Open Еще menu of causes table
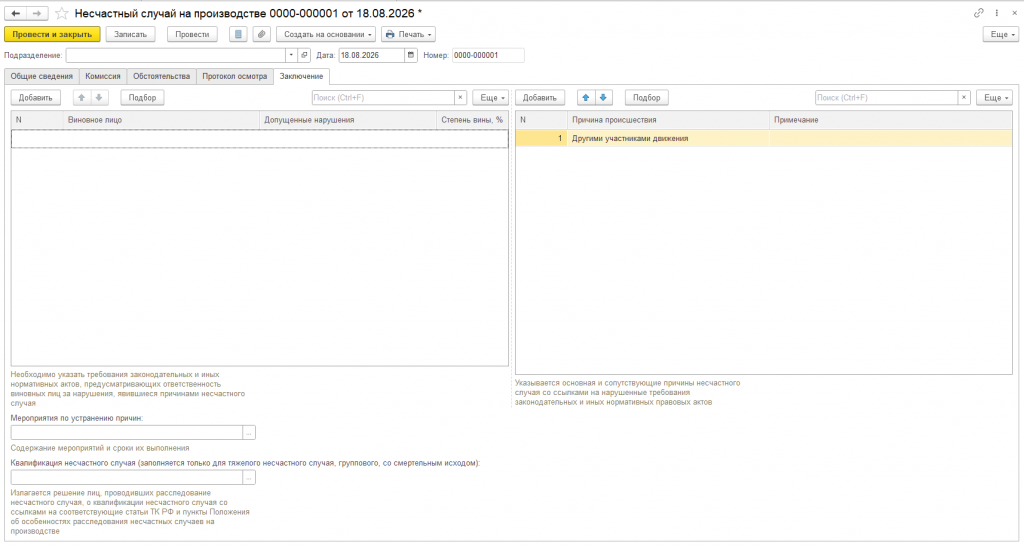Image resolution: width=1024 pixels, height=548 pixels. click(995, 97)
